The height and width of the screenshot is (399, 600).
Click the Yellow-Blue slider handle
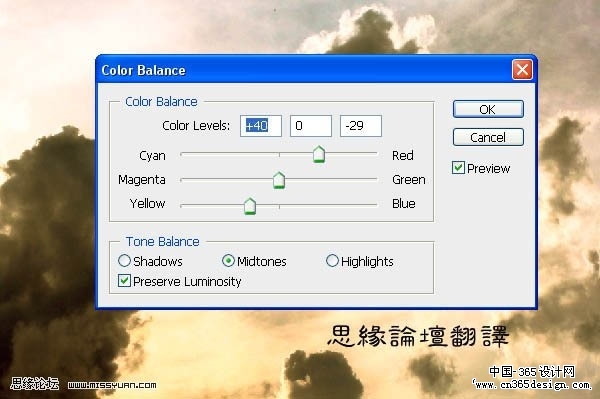pyautogui.click(x=250, y=206)
